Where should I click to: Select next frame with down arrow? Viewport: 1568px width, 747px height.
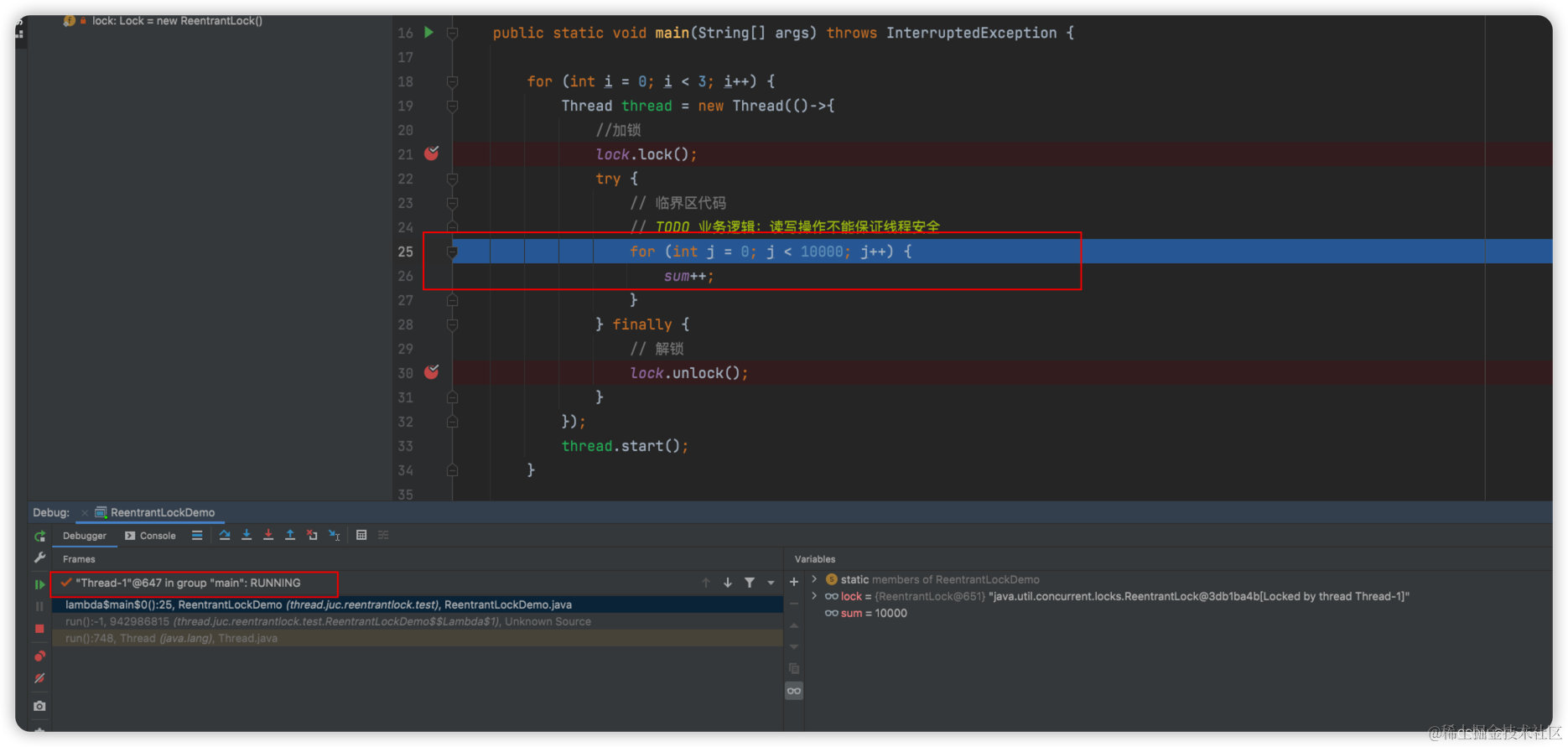(x=728, y=583)
